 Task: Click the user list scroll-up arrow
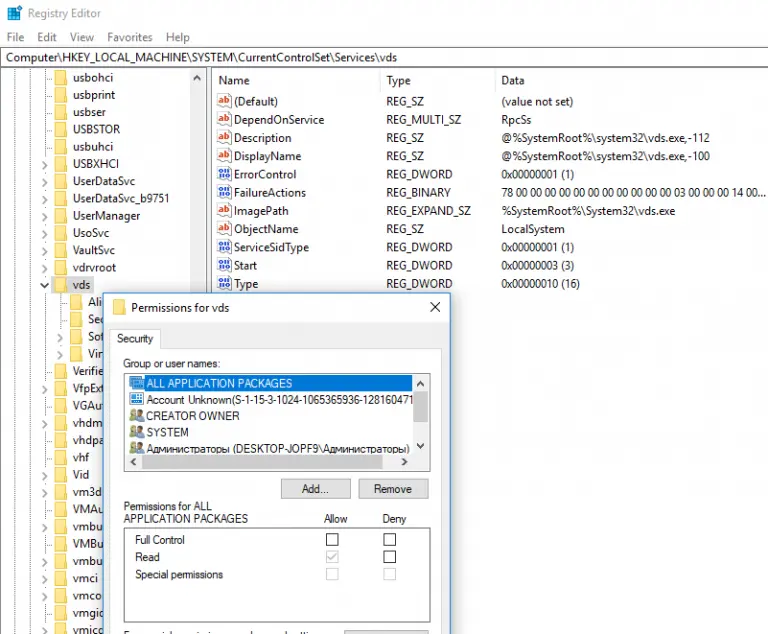(420, 383)
